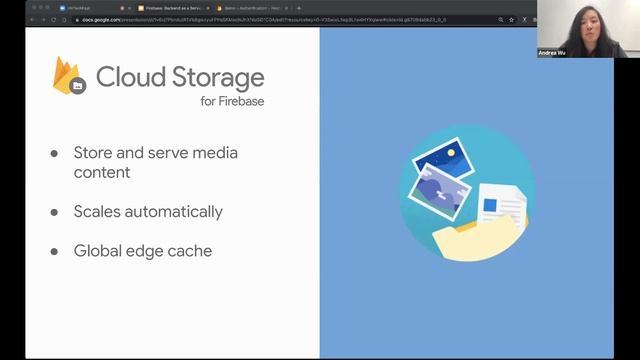
Task: Click the browser forward arrow
Action: coord(43,20)
